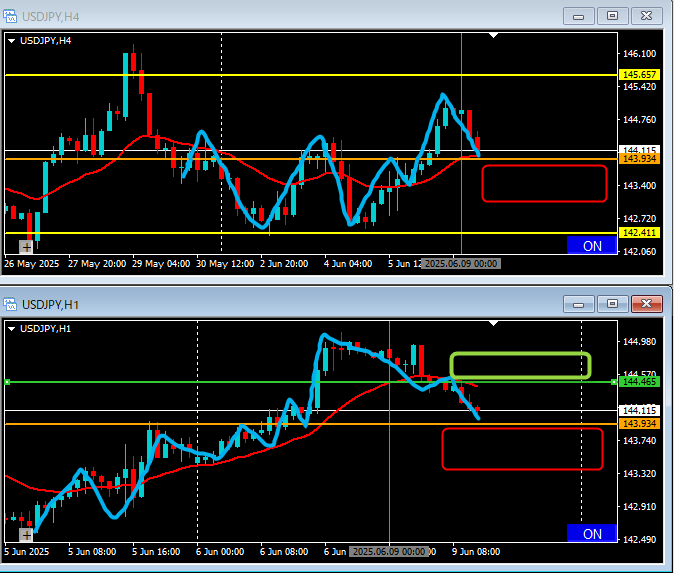The height and width of the screenshot is (573, 674).
Task: Toggle the ON button in H4 chart
Action: (x=592, y=245)
